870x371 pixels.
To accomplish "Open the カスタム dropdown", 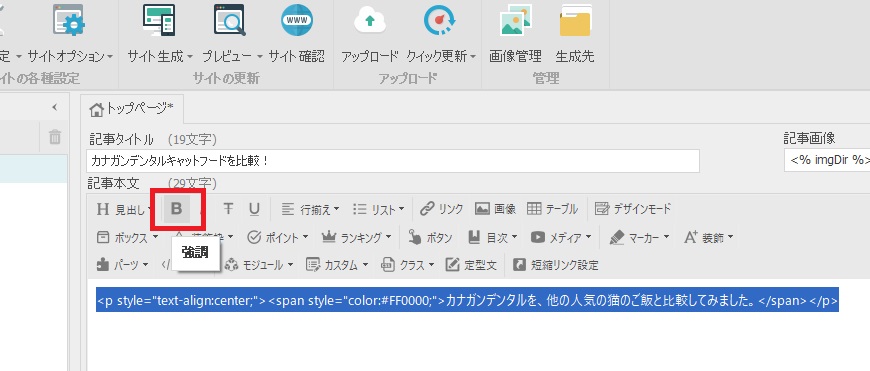I will [x=337, y=265].
